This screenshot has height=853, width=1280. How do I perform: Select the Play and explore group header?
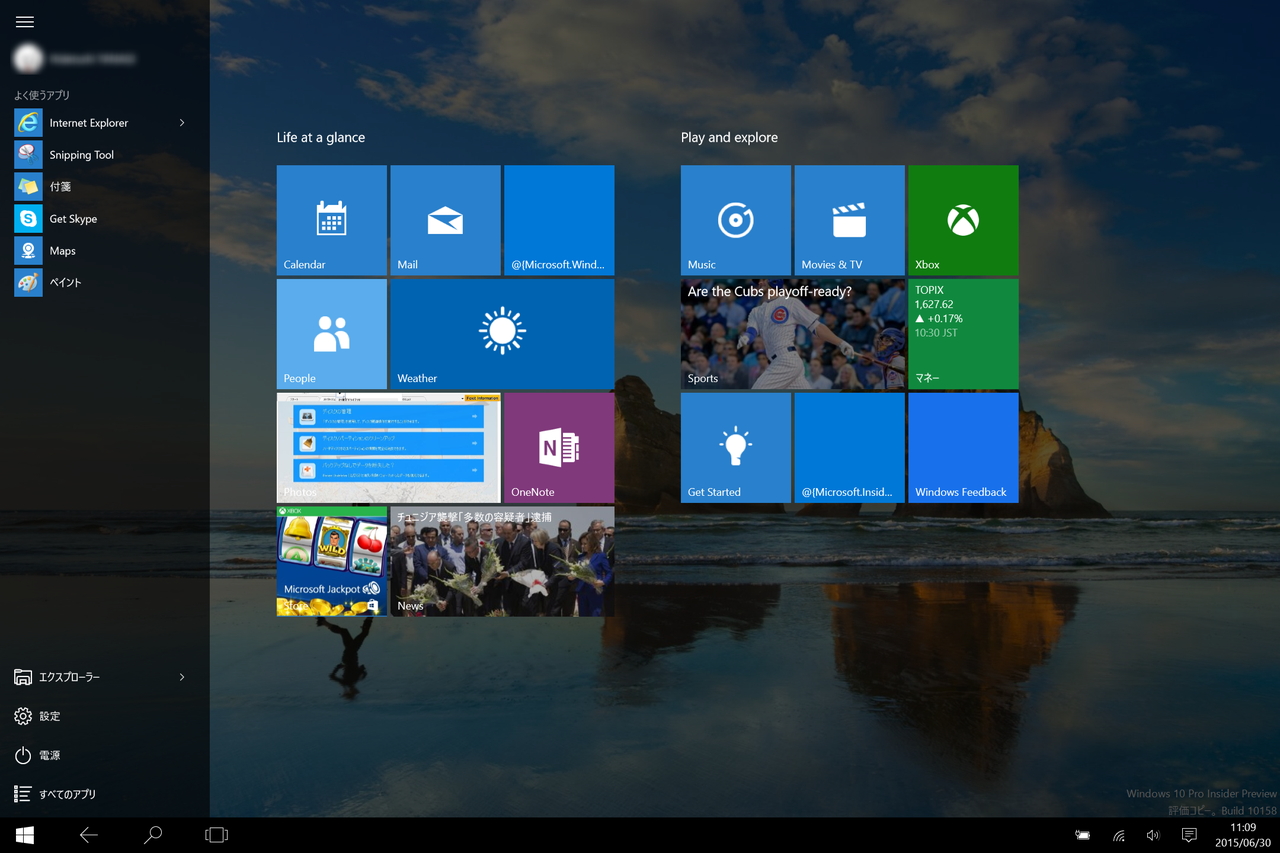point(729,138)
